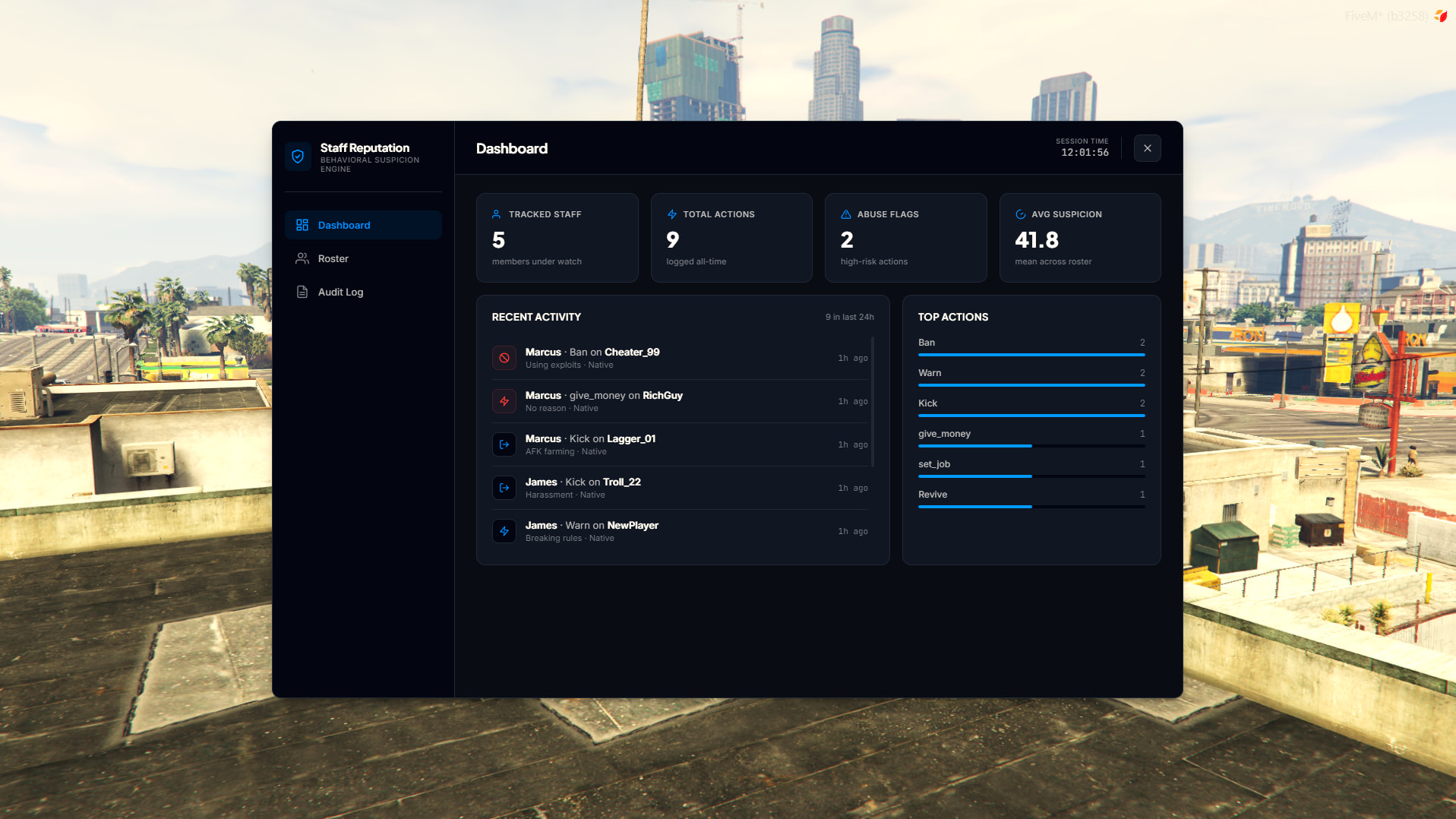Click the 'AFK farming · Native' reason text
1456x819 pixels.
tap(566, 452)
